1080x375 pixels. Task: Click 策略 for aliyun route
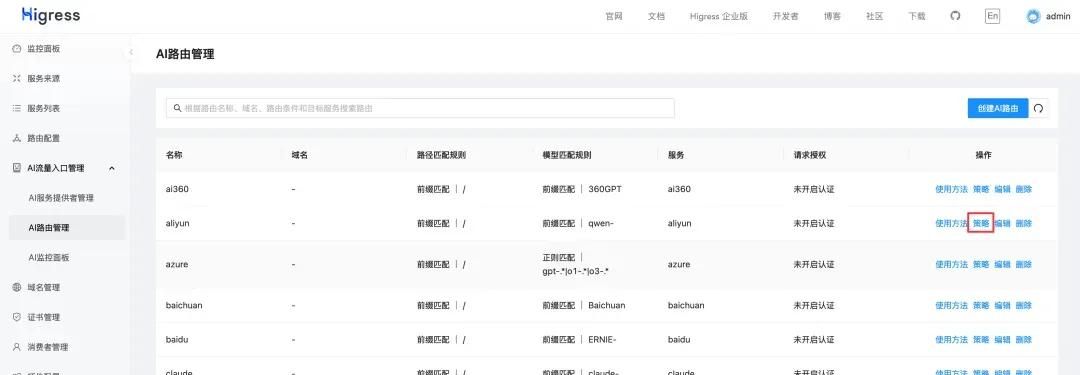(x=981, y=223)
